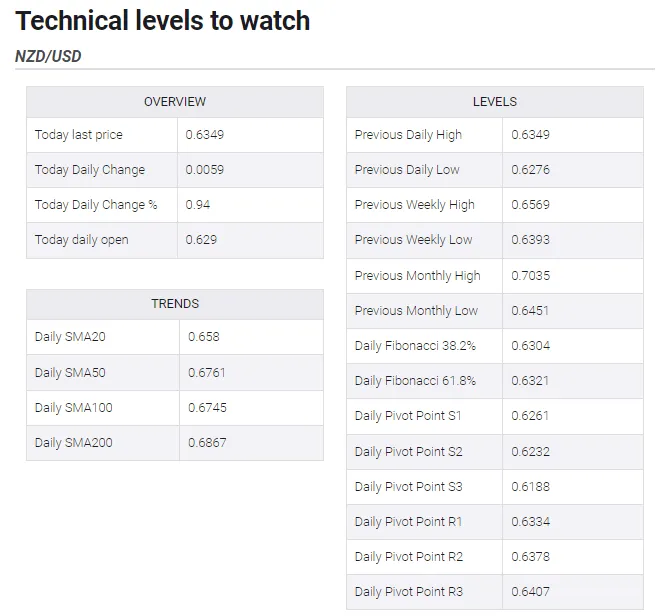Select the Previous Monthly High value 0.7035

pos(531,276)
